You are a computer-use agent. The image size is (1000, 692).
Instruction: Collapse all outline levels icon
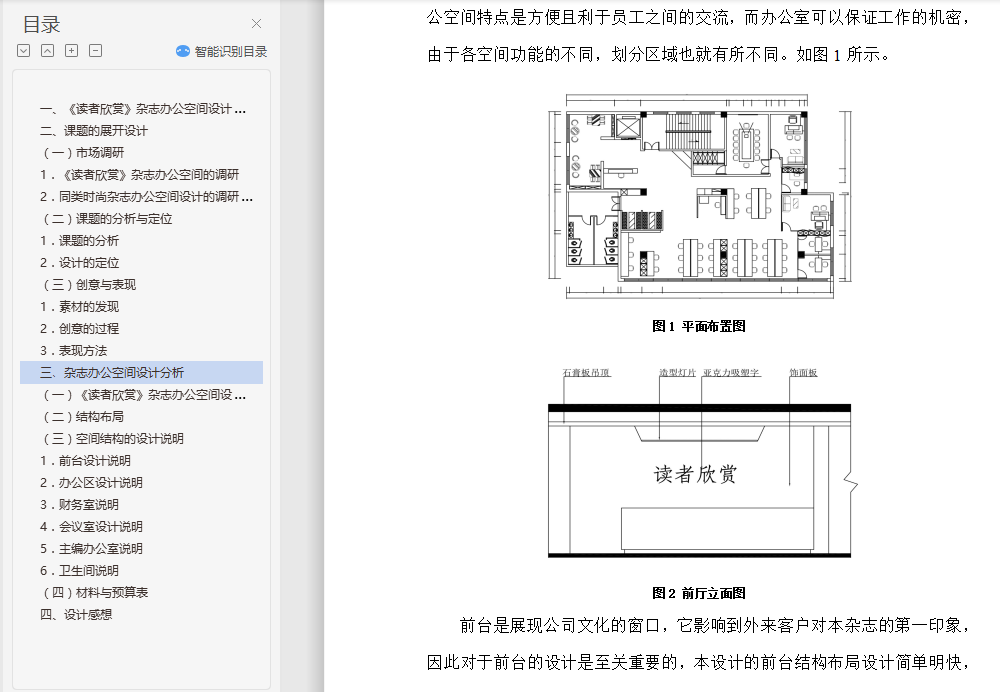coord(47,51)
